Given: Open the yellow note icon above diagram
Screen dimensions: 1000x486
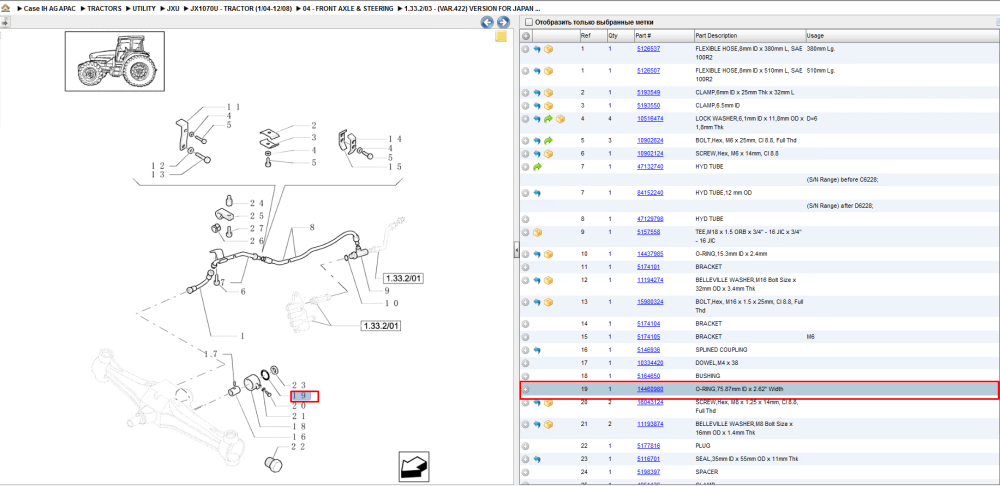Looking at the screenshot, I should [501, 36].
